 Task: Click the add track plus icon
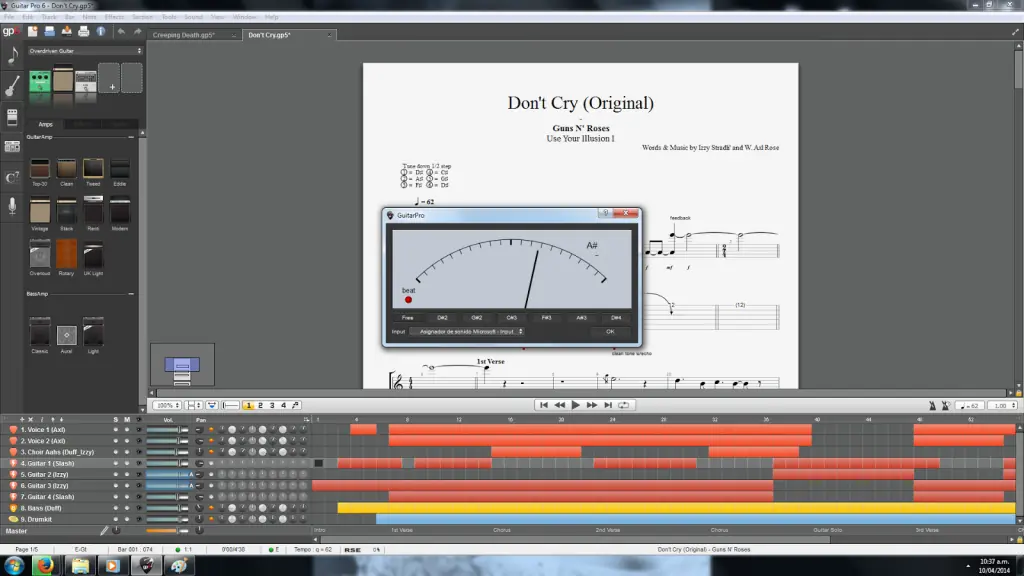[x=22, y=419]
